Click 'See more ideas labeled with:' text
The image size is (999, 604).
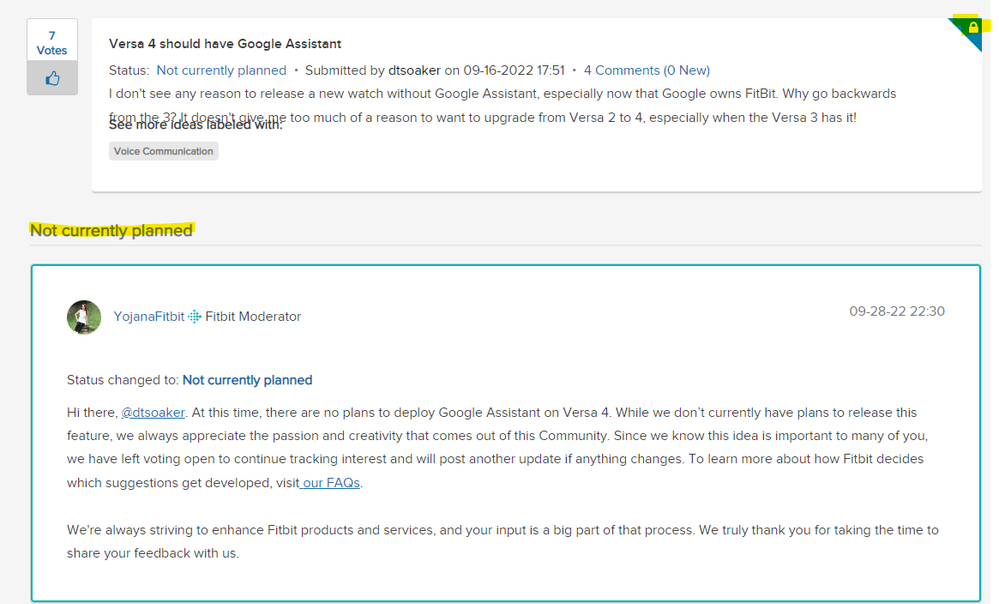pos(196,125)
